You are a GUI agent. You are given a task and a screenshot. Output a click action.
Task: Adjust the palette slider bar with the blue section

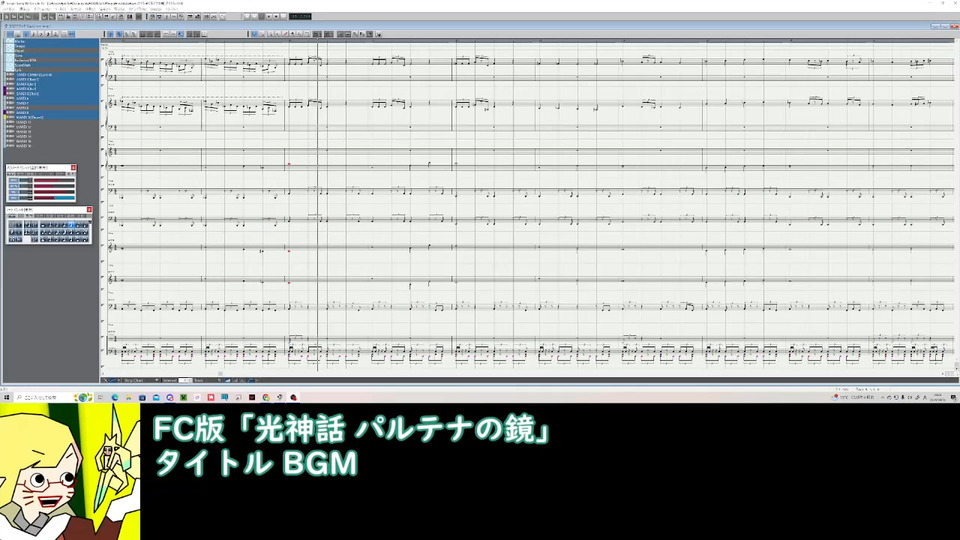tap(54, 198)
